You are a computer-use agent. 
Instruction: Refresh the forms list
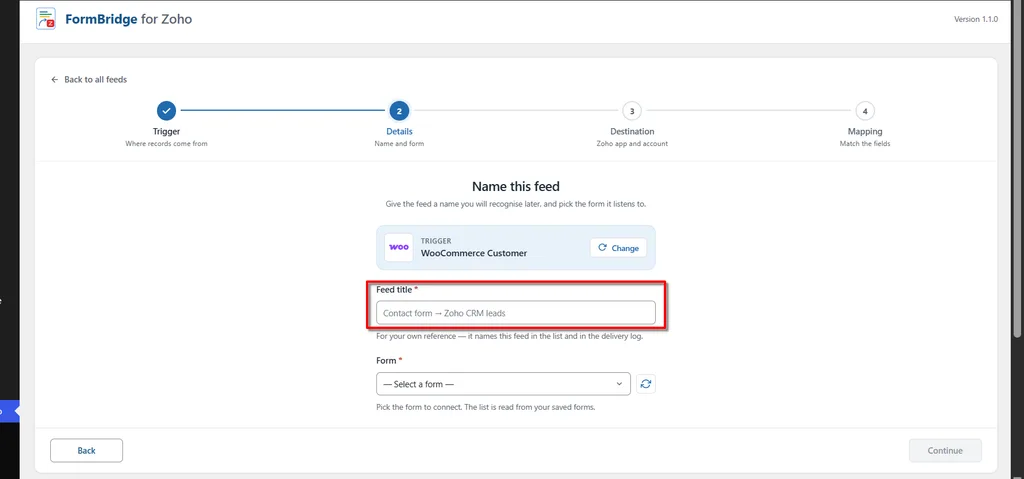click(x=645, y=384)
